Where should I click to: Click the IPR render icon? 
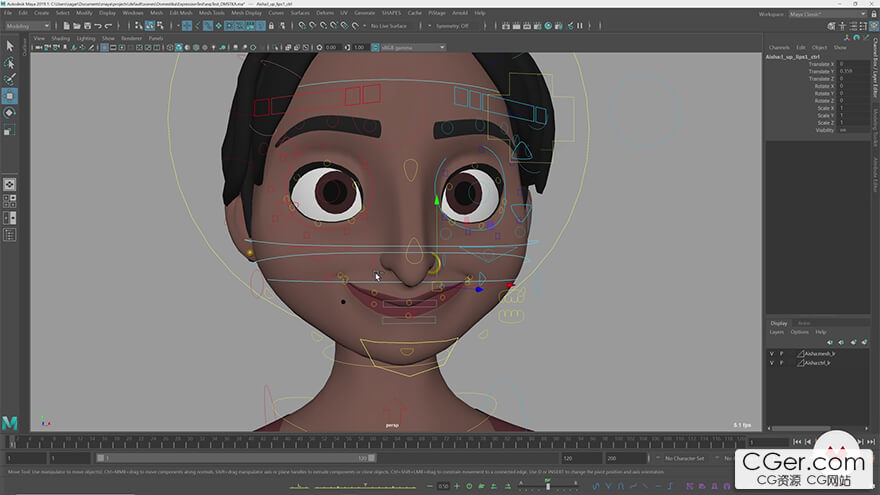[x=527, y=26]
